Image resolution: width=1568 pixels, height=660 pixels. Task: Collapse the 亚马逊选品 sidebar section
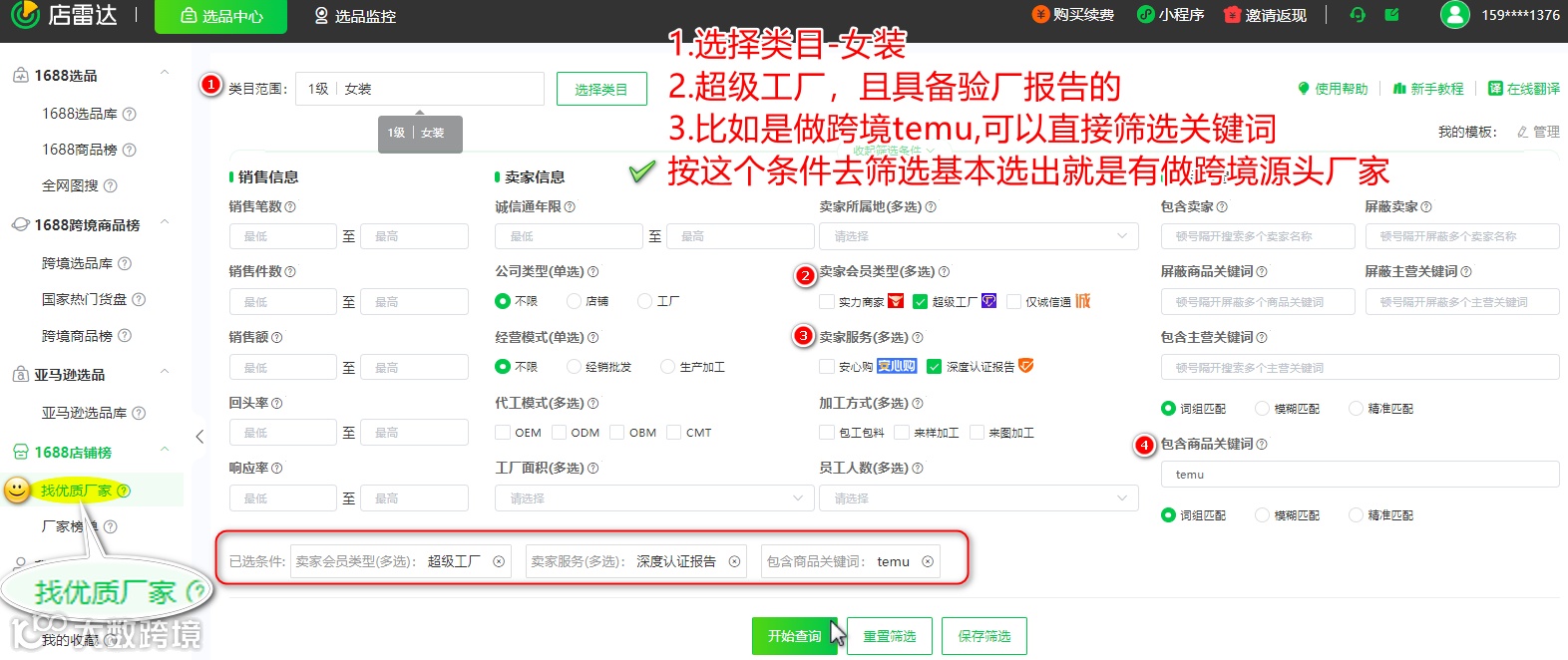click(x=165, y=372)
